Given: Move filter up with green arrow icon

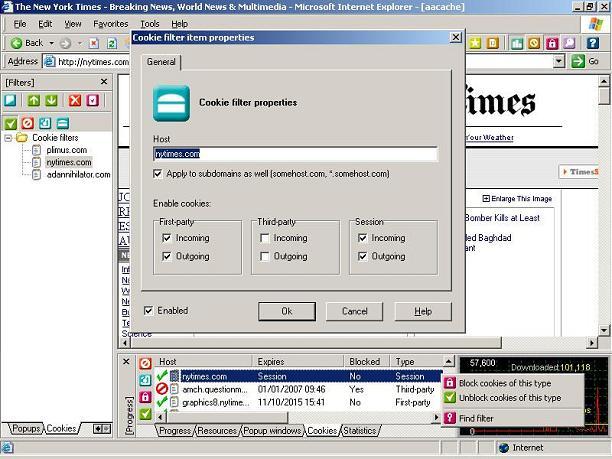Looking at the screenshot, I should [34, 100].
